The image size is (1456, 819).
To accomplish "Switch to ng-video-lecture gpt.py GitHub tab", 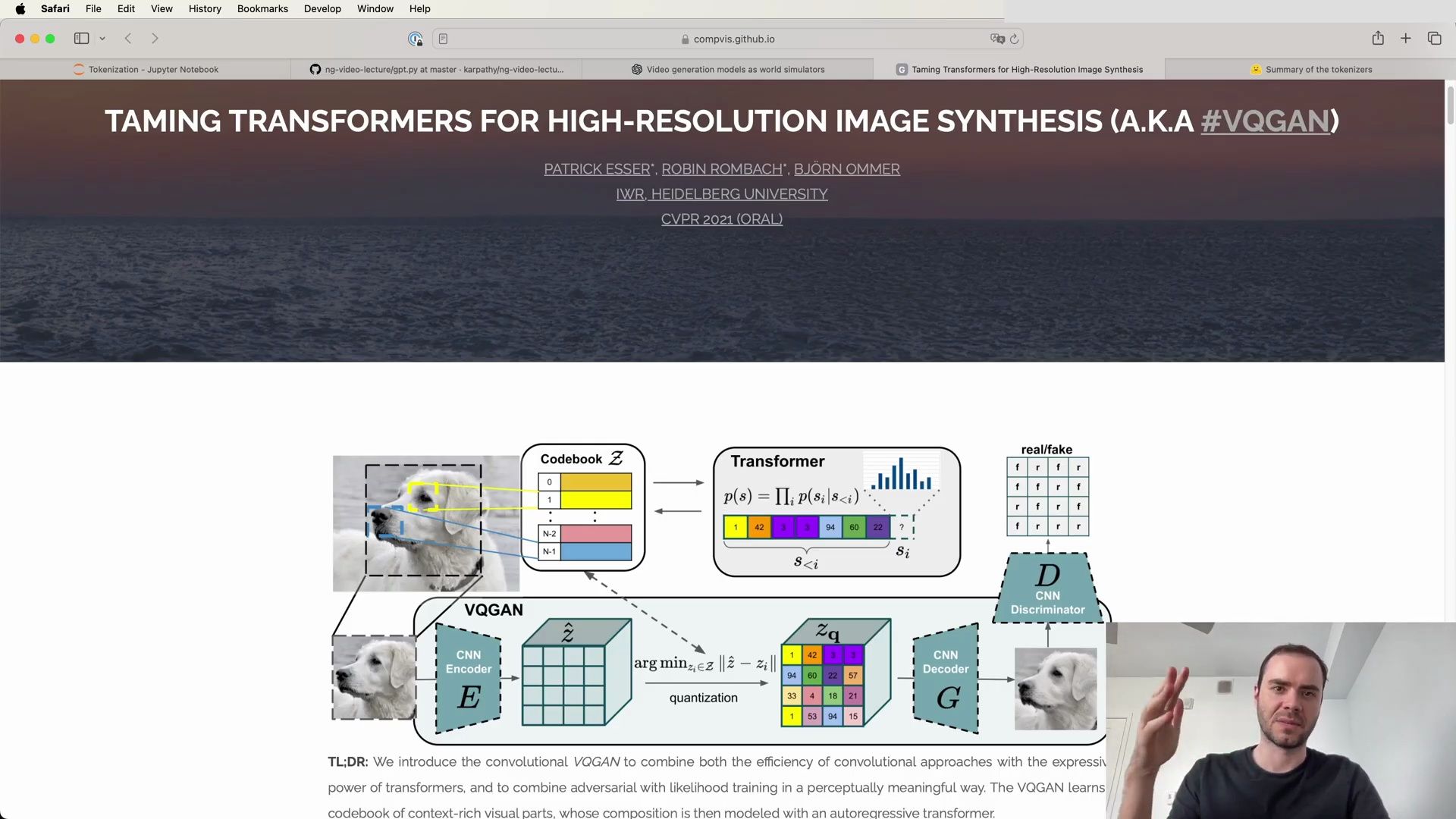I will [x=437, y=69].
